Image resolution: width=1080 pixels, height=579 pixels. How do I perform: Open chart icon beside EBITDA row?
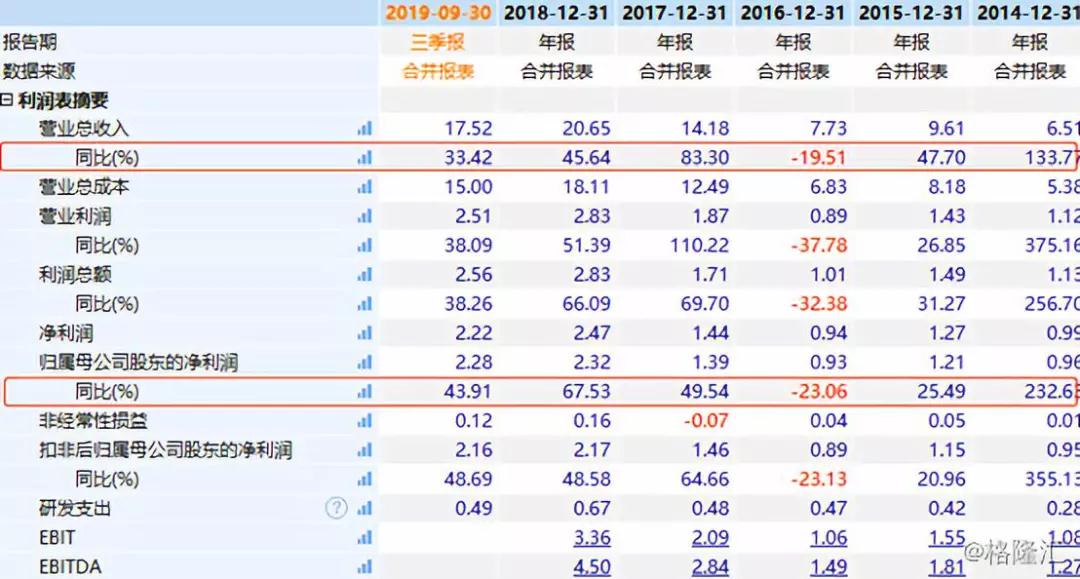[x=364, y=567]
